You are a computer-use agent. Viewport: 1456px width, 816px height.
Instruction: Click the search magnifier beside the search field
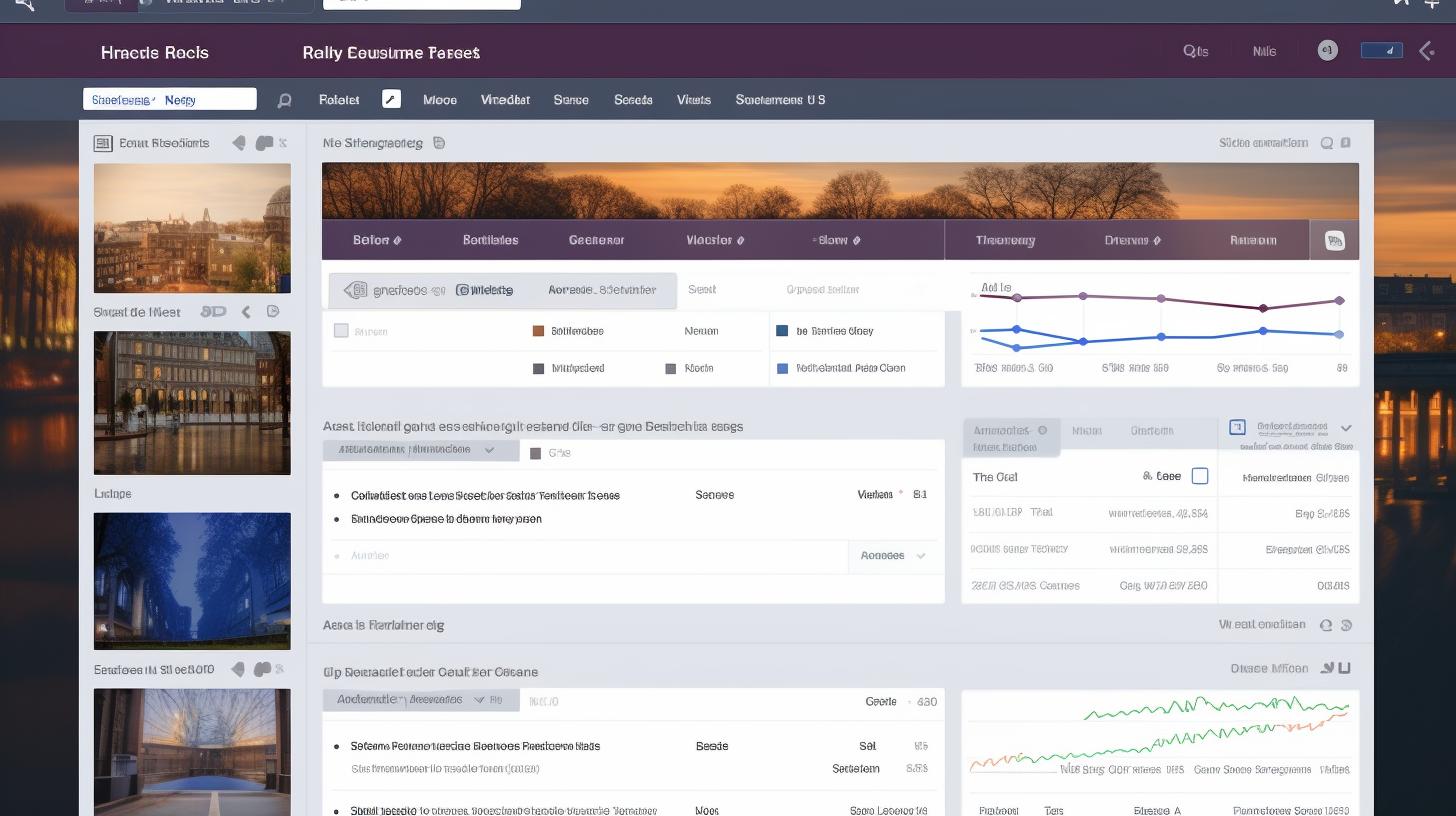[284, 100]
